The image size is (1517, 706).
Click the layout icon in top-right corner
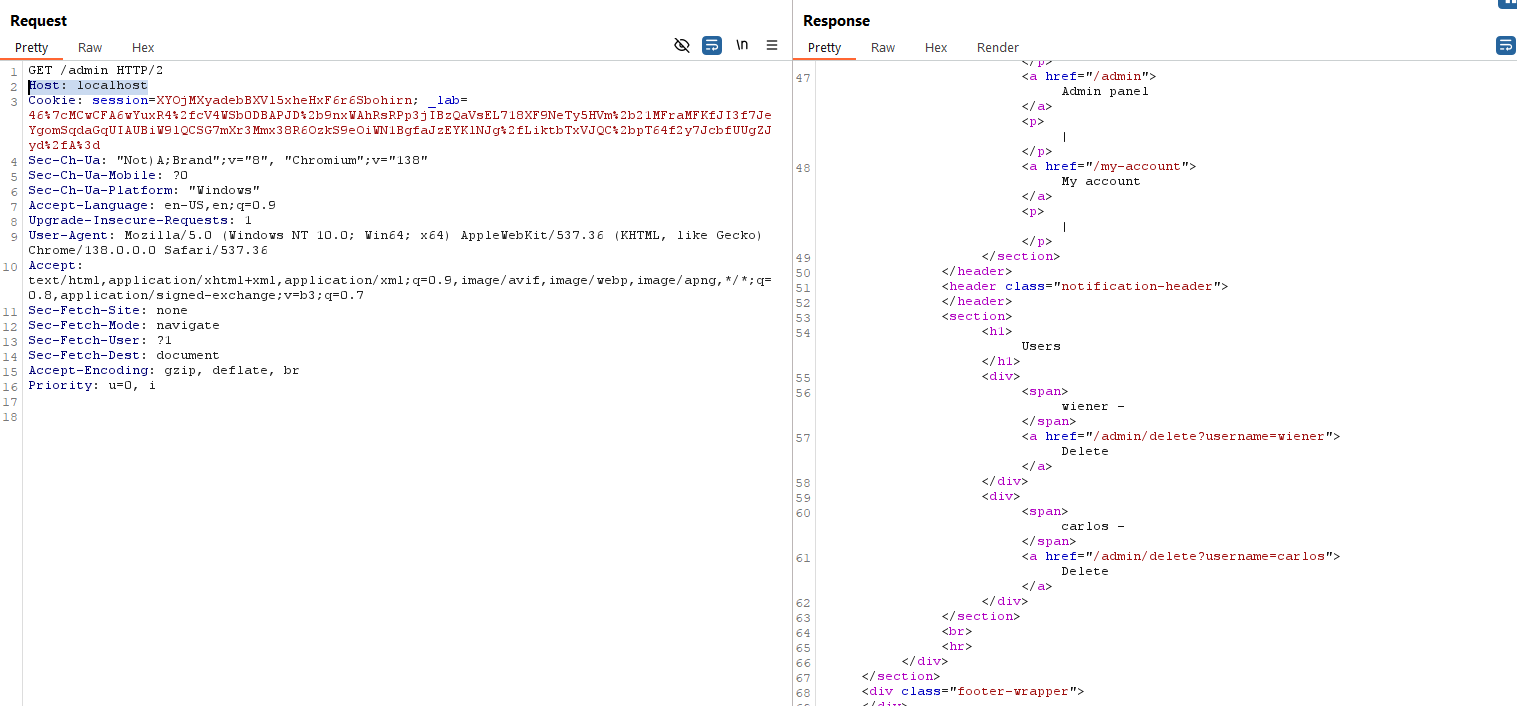click(1508, 4)
